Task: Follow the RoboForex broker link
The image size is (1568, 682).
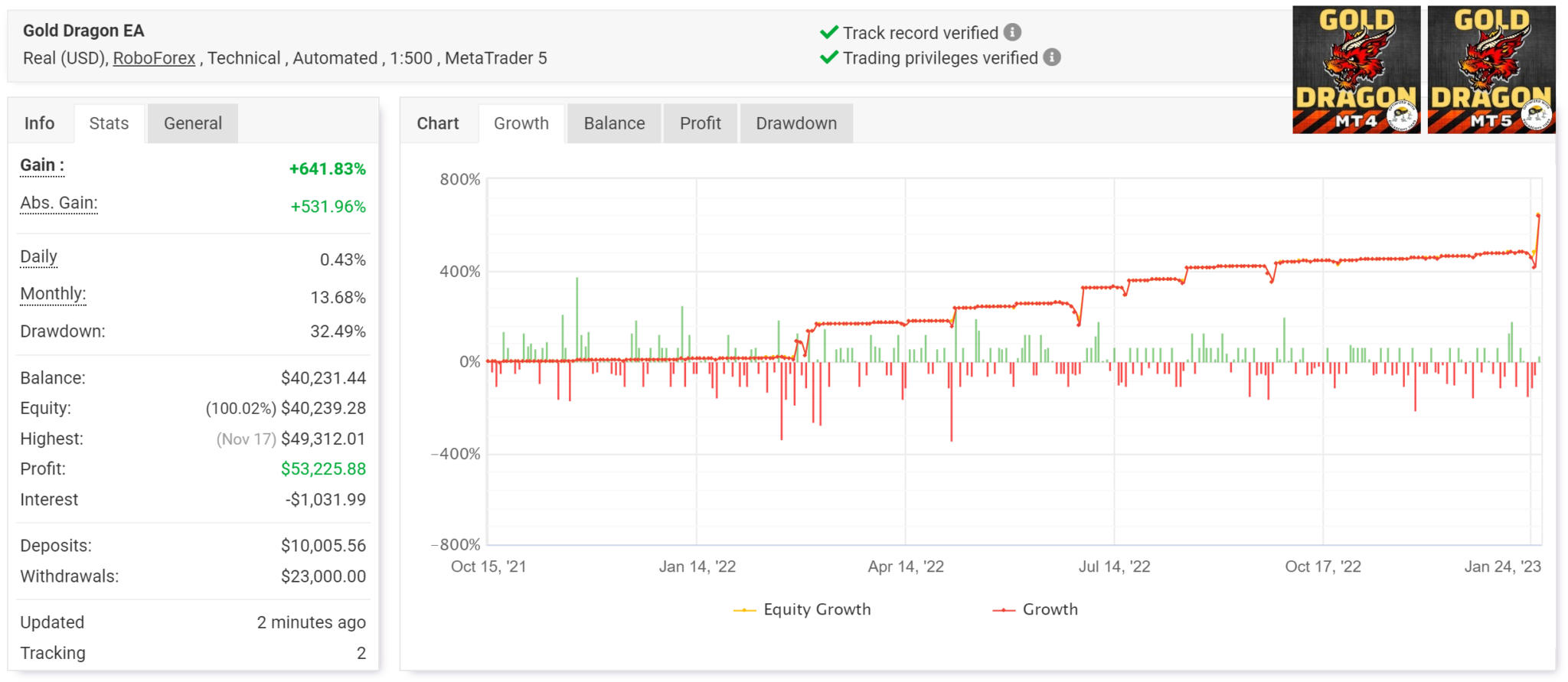Action: point(154,58)
